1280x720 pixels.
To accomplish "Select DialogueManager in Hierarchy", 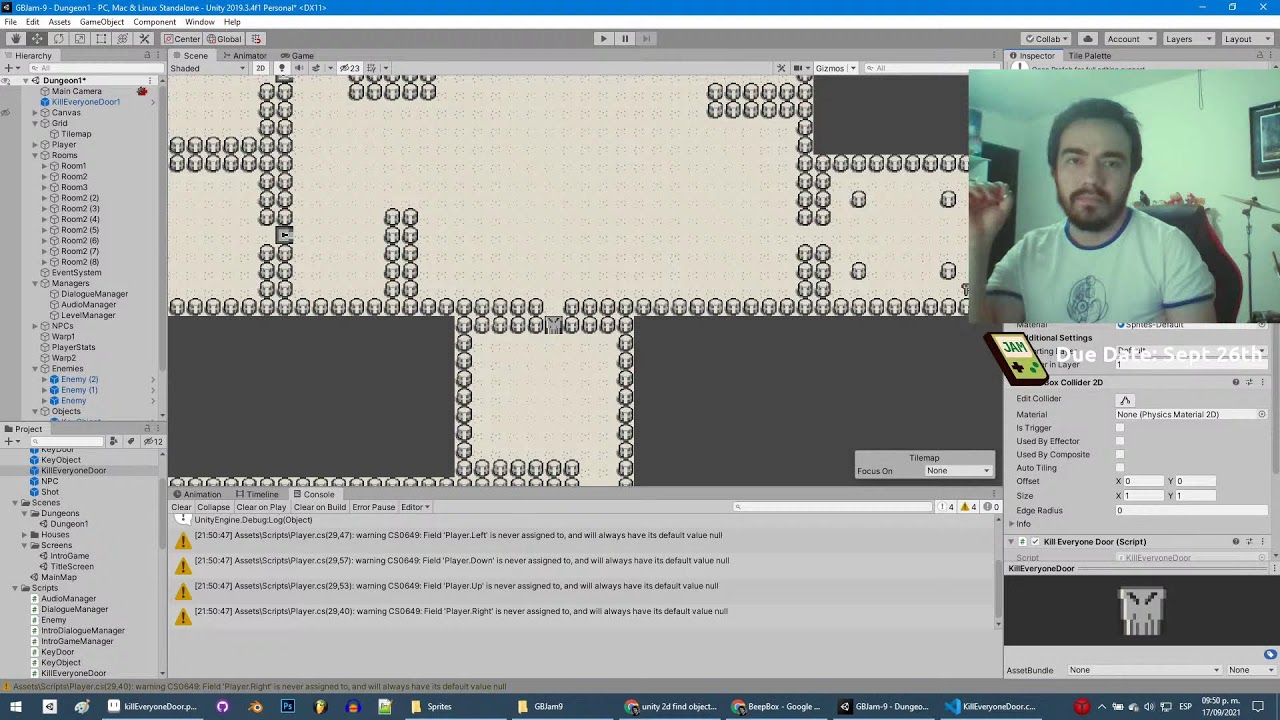I will [94, 294].
